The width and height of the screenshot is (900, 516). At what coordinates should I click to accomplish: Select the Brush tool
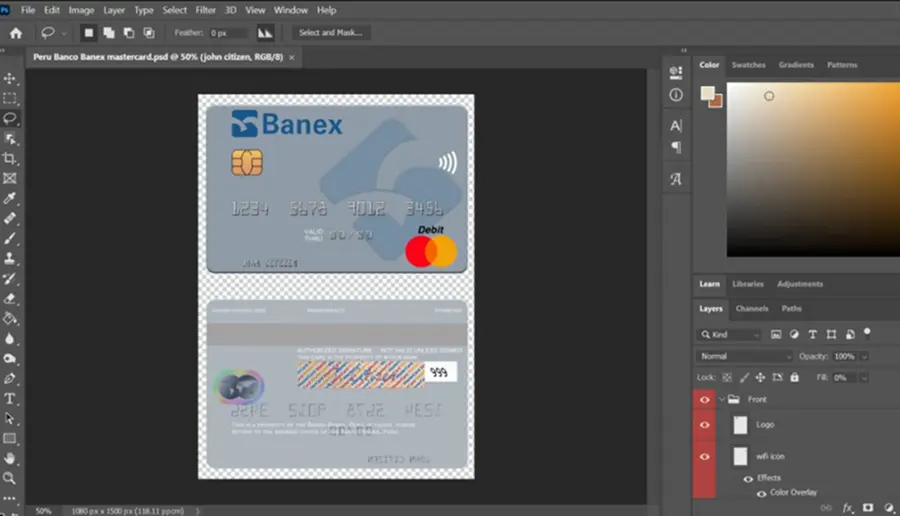tap(10, 238)
